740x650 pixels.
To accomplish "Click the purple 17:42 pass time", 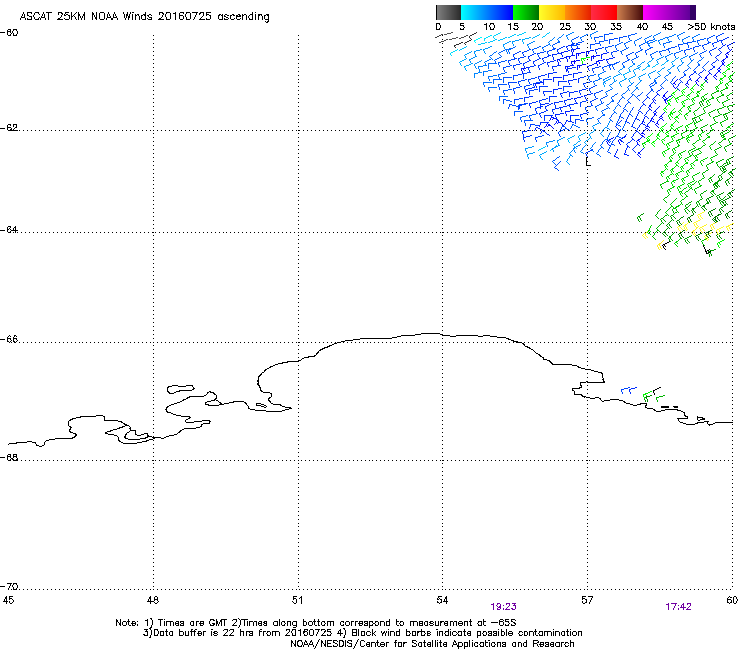I will (678, 607).
